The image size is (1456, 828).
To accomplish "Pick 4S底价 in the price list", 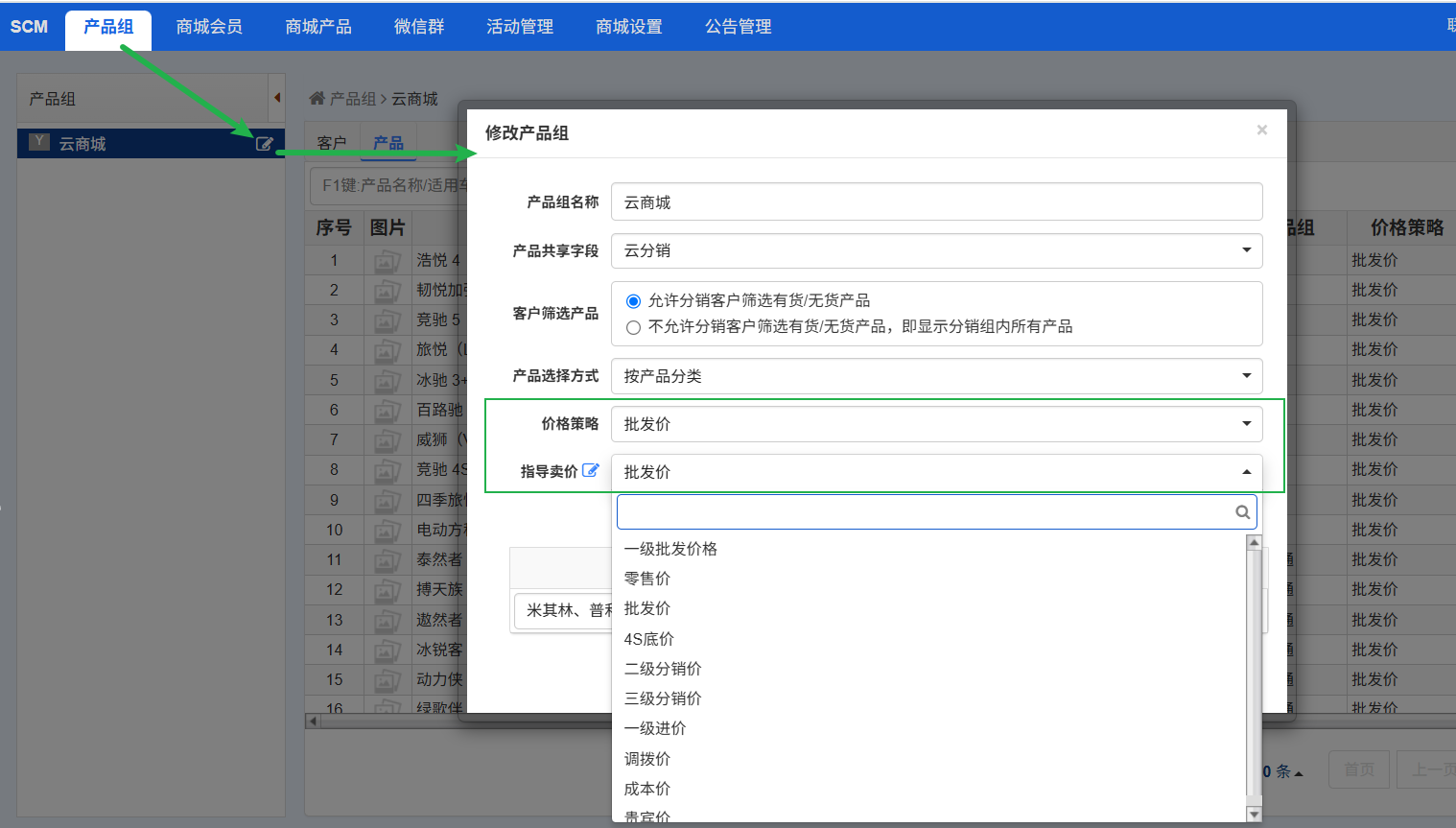I will (x=649, y=639).
